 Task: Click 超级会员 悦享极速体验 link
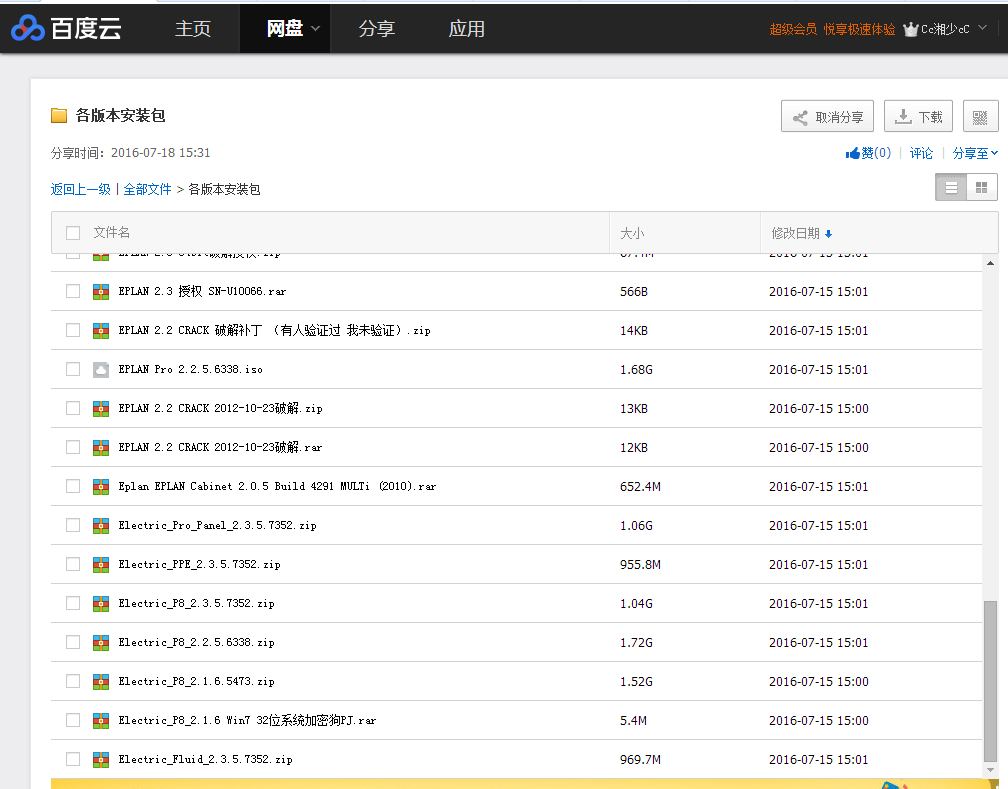click(832, 29)
